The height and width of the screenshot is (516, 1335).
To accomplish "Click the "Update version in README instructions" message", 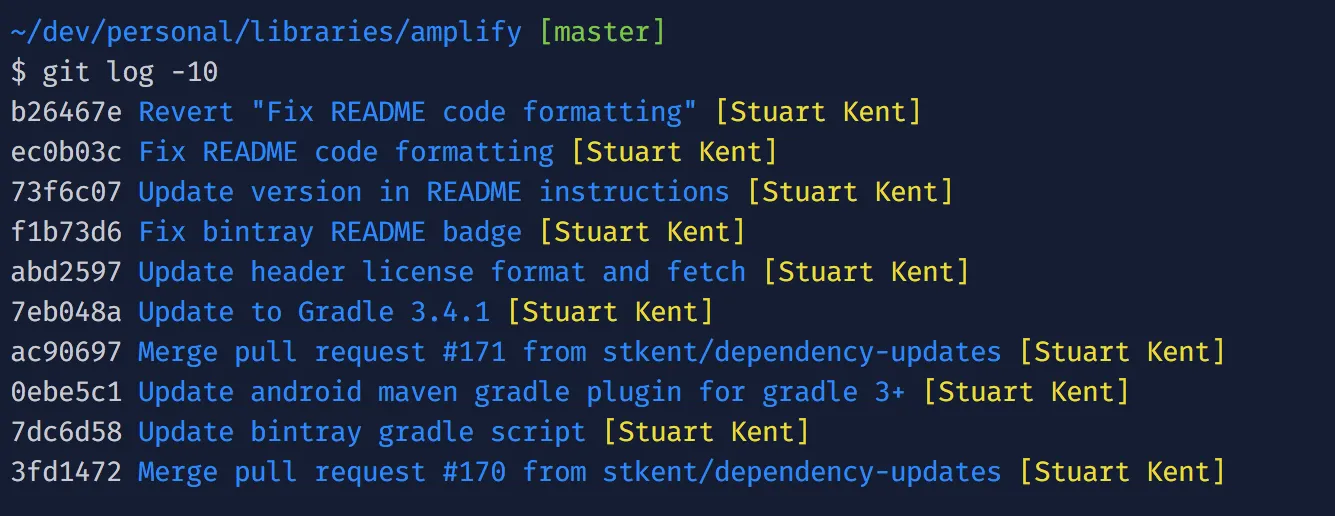I will pyautogui.click(x=434, y=192).
